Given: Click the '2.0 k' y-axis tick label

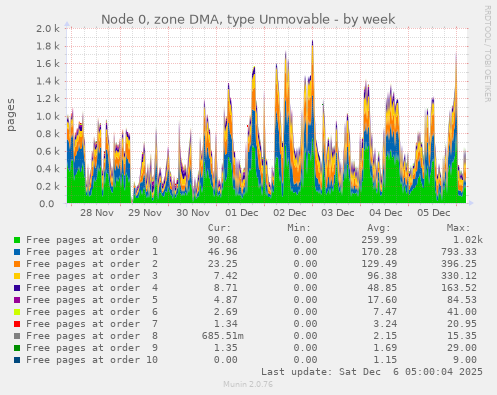Looking at the screenshot, I should coord(48,29).
